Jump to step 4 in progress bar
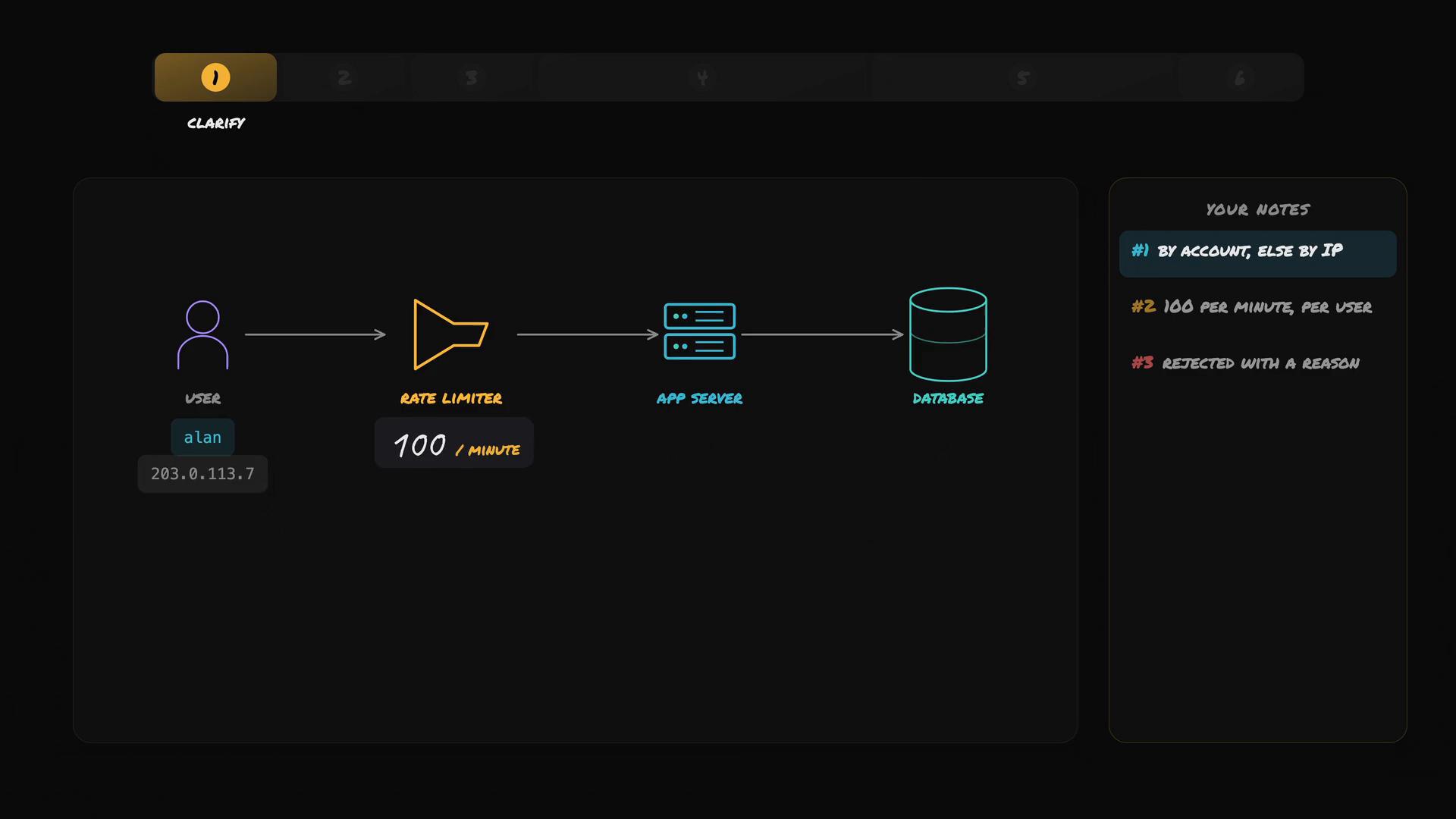 702,77
